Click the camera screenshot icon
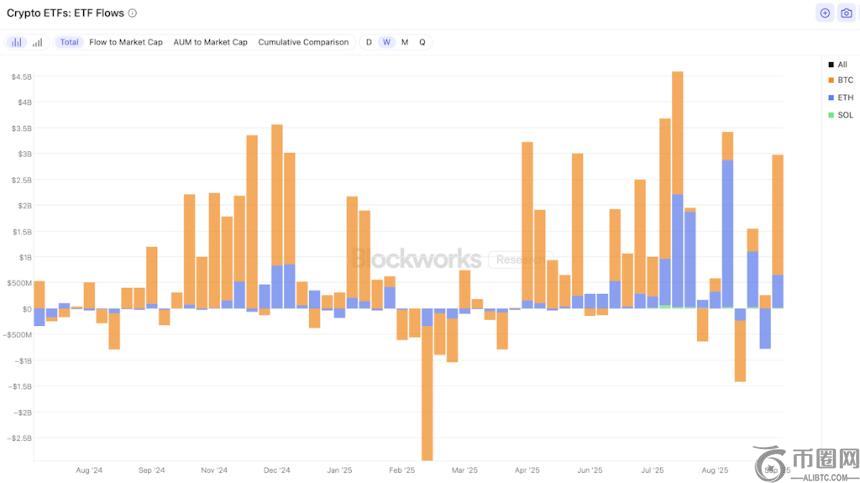The height and width of the screenshot is (483, 860). (x=846, y=13)
